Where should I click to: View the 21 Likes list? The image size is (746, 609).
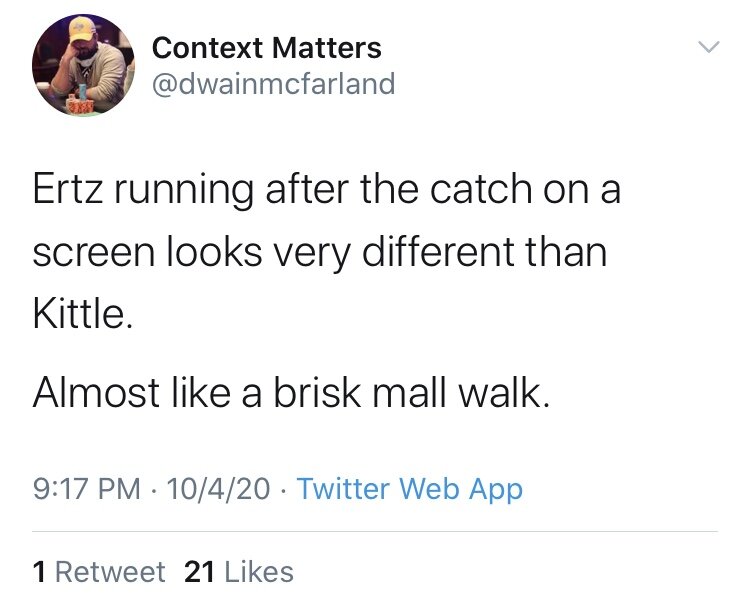(239, 572)
